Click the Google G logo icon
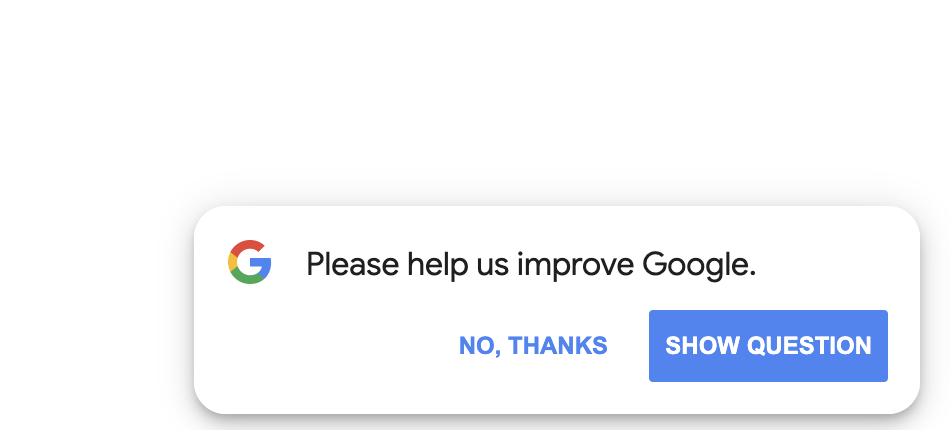This screenshot has height=430, width=950. (250, 263)
